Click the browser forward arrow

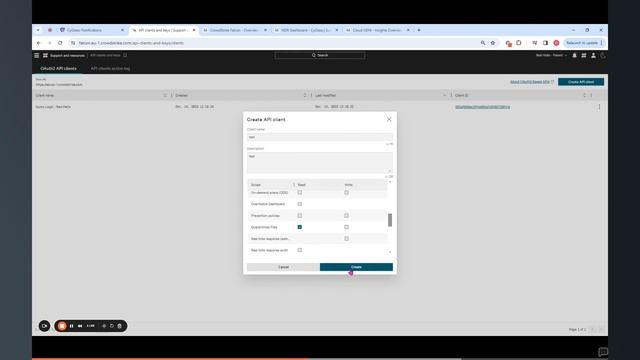coord(49,43)
